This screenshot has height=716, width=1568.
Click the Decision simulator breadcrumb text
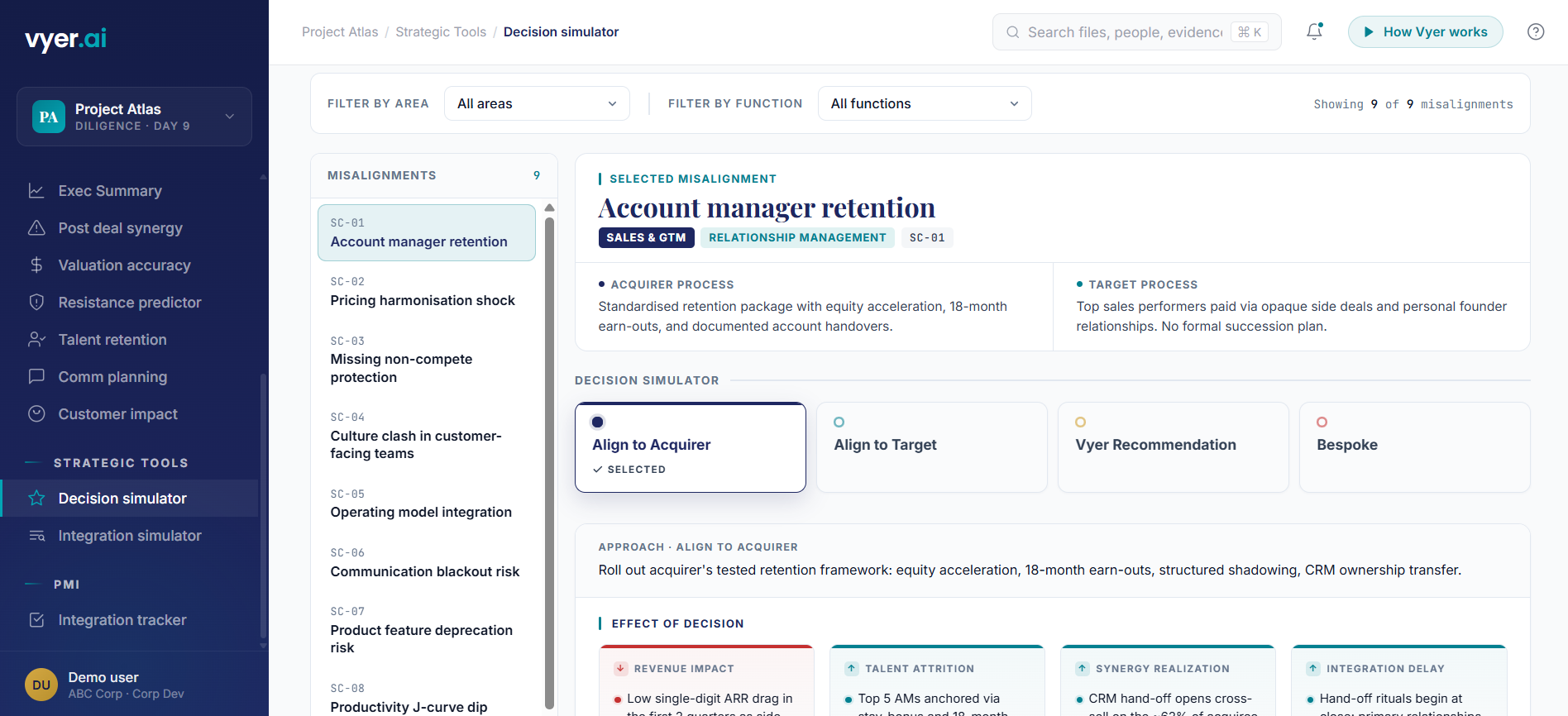coord(561,32)
